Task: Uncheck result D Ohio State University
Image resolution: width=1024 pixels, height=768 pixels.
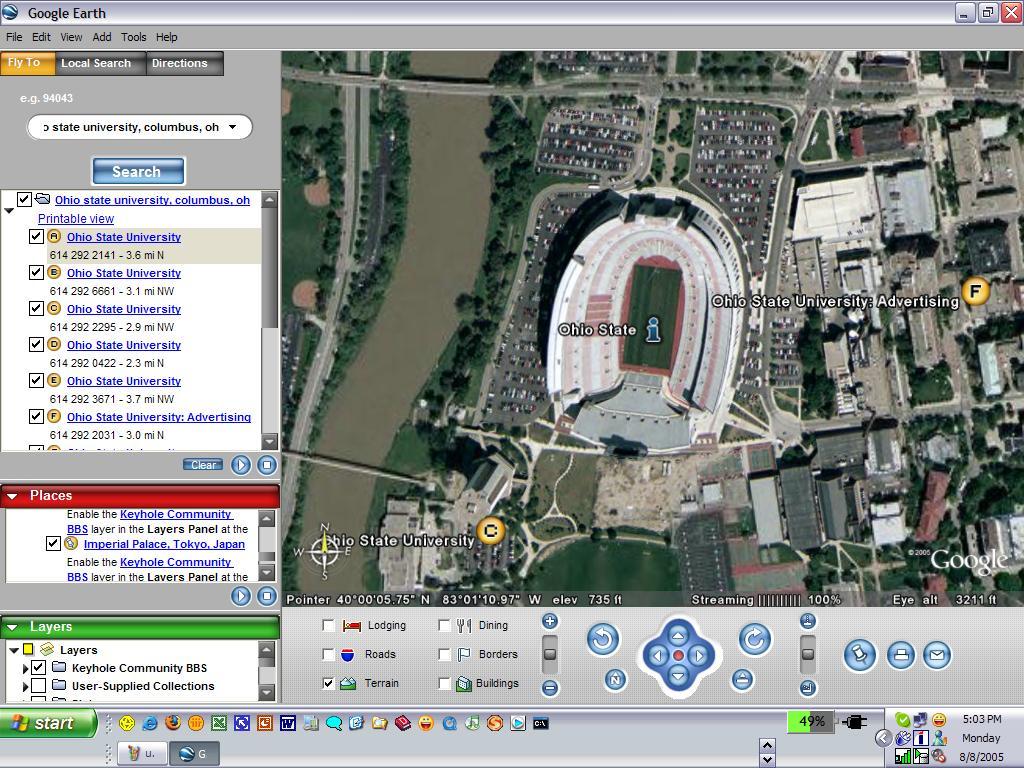Action: point(37,344)
